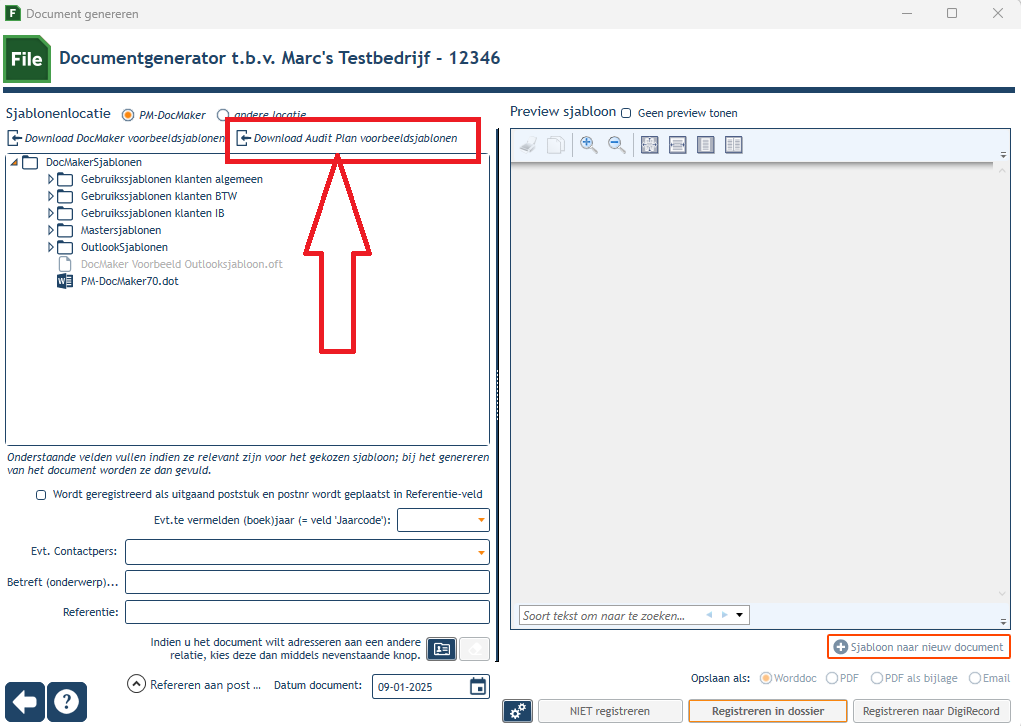Select the andere locatie radio button
1021x726 pixels.
(223, 115)
